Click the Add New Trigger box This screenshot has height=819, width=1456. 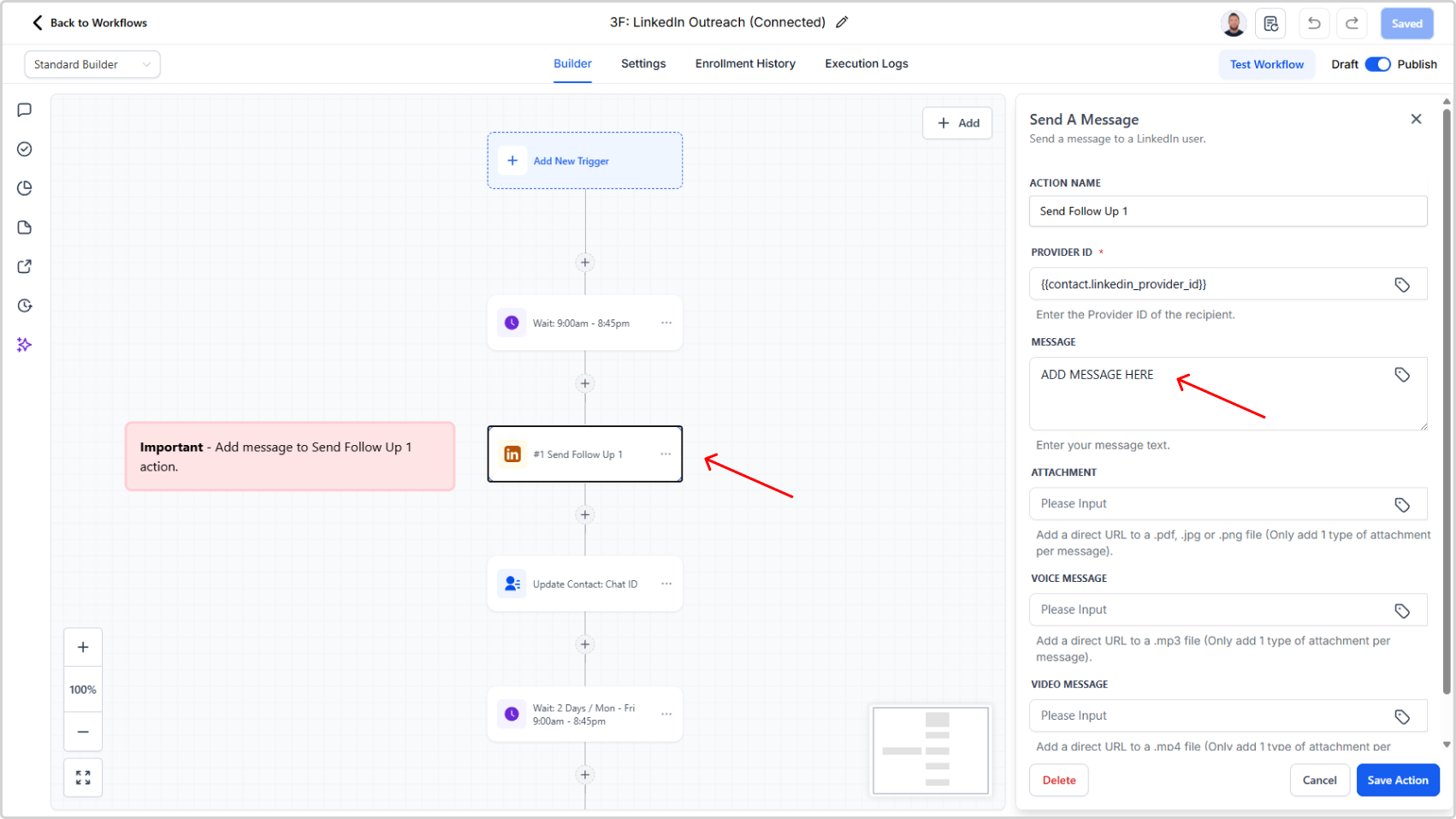[585, 161]
